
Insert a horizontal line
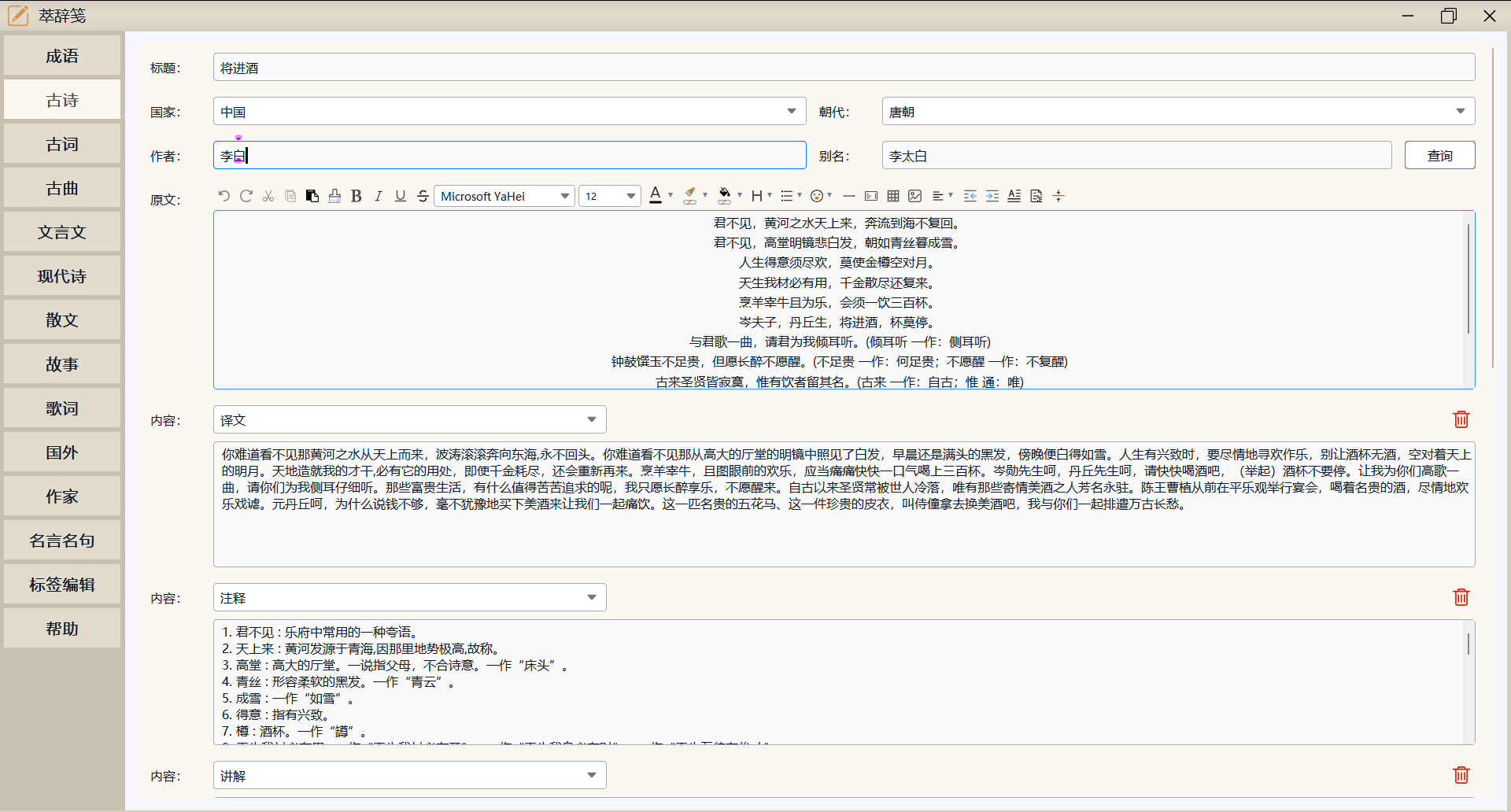pos(849,196)
